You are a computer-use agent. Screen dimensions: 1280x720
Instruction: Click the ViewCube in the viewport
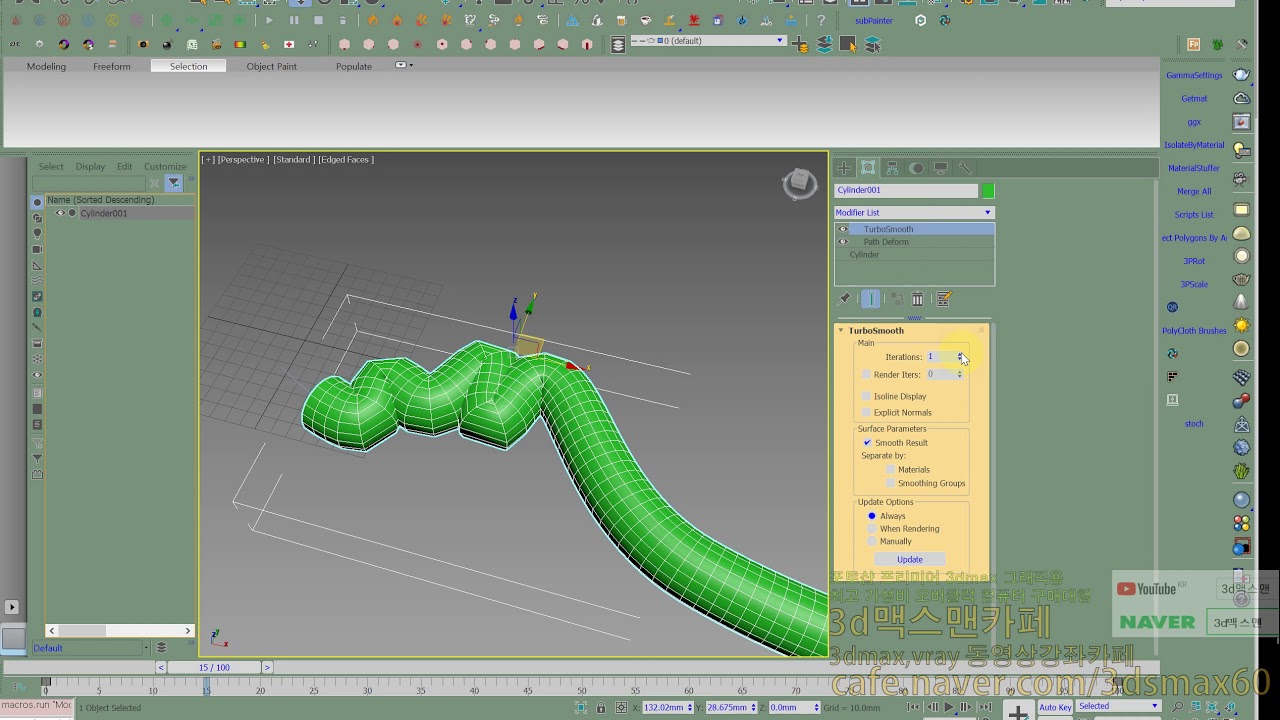pyautogui.click(x=799, y=183)
